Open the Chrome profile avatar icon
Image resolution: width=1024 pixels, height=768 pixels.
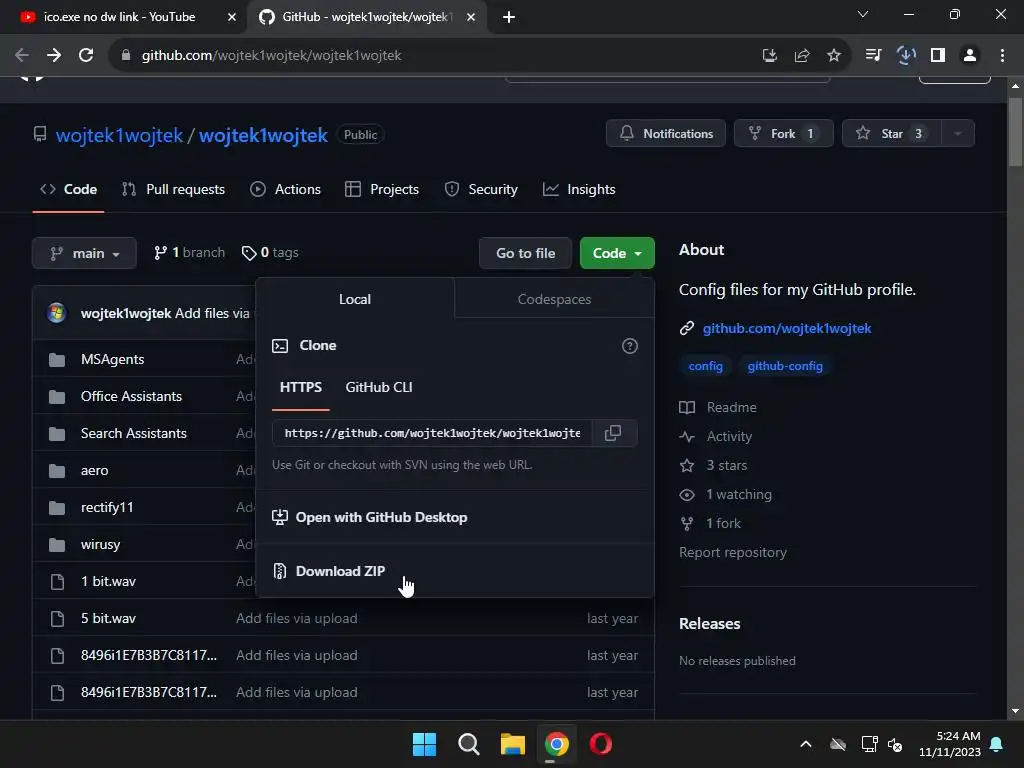click(x=970, y=56)
